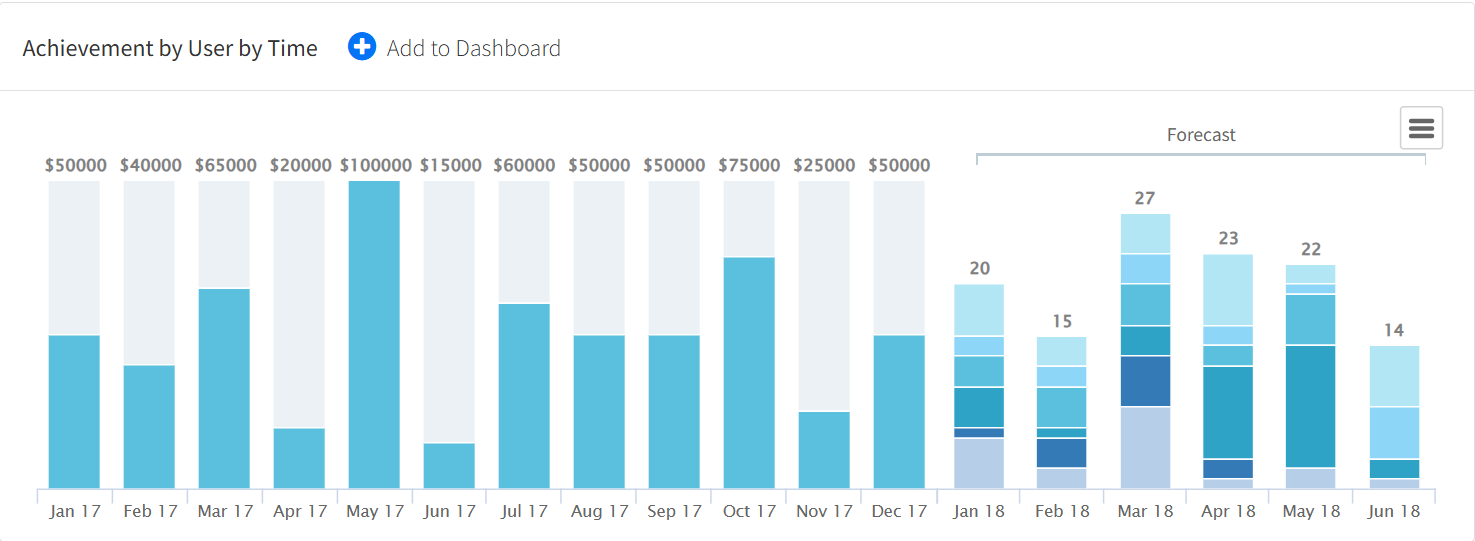Click the top light segment of Jan 18 bar
Screen dimensions: 1475x541
click(x=979, y=310)
